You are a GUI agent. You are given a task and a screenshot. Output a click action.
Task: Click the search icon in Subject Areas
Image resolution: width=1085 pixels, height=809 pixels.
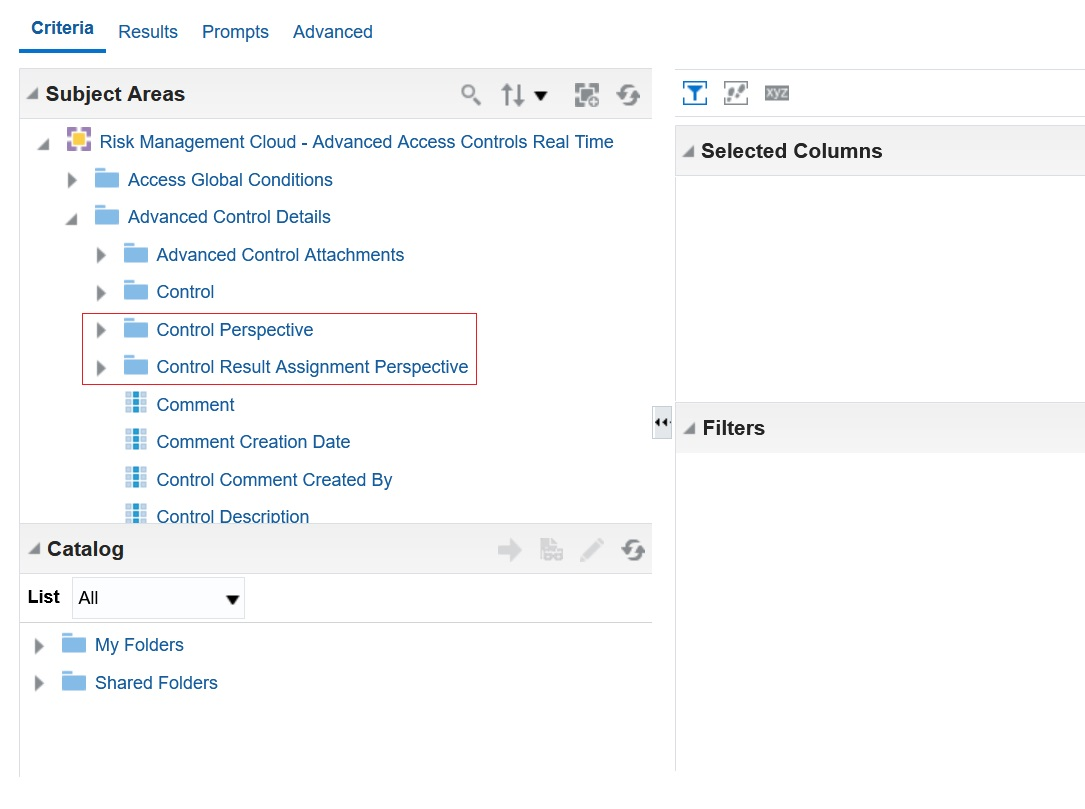470,95
